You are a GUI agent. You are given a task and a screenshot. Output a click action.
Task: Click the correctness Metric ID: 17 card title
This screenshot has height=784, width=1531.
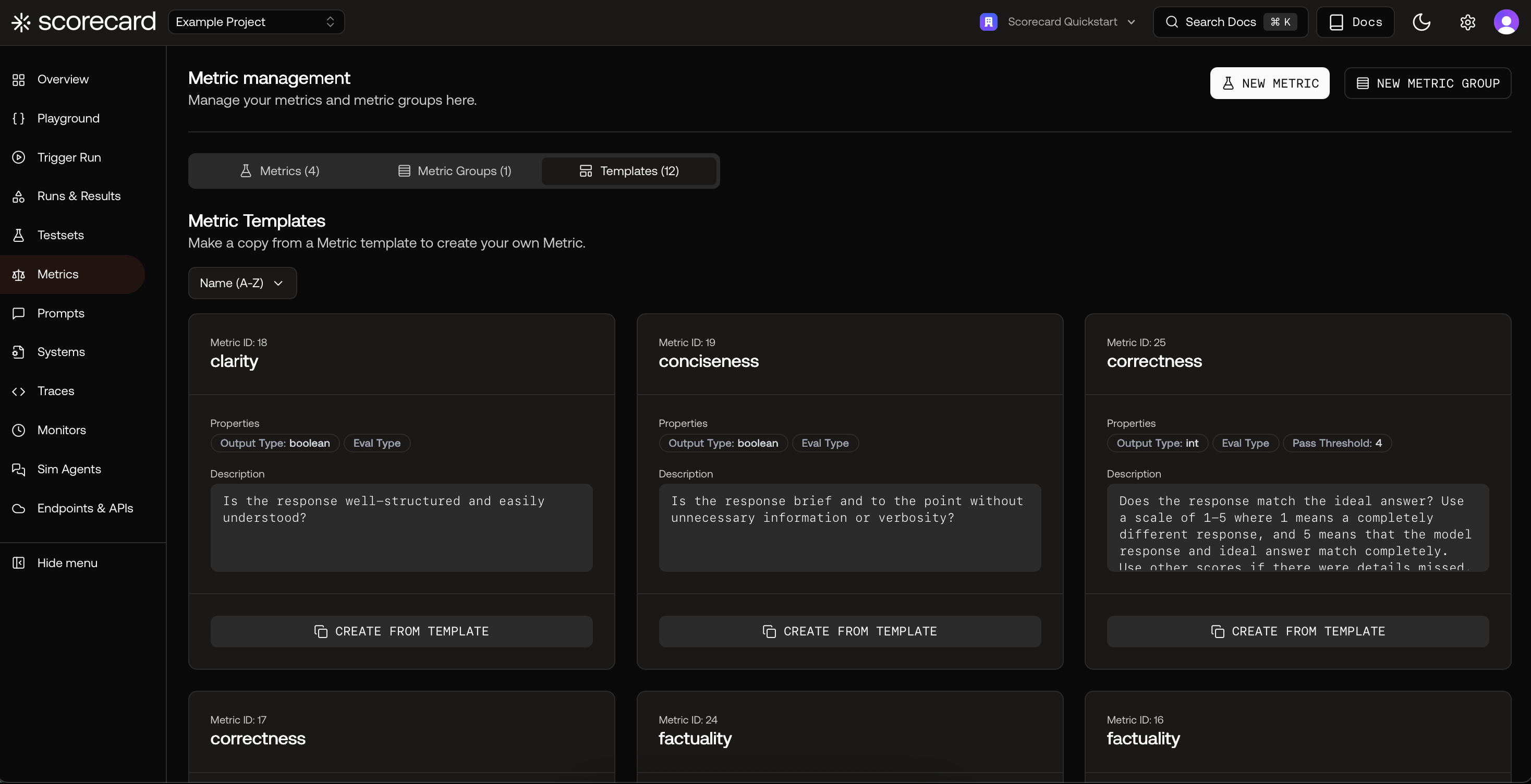258,739
